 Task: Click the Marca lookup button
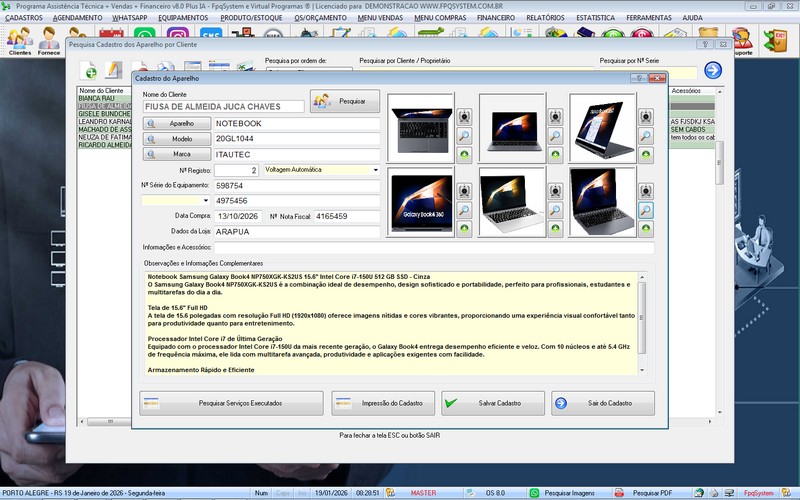[177, 154]
